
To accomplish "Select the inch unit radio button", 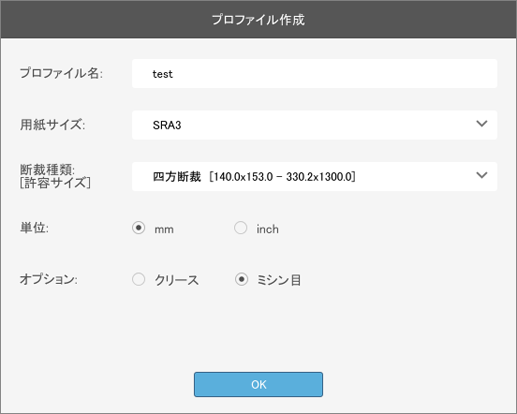I will [x=240, y=228].
